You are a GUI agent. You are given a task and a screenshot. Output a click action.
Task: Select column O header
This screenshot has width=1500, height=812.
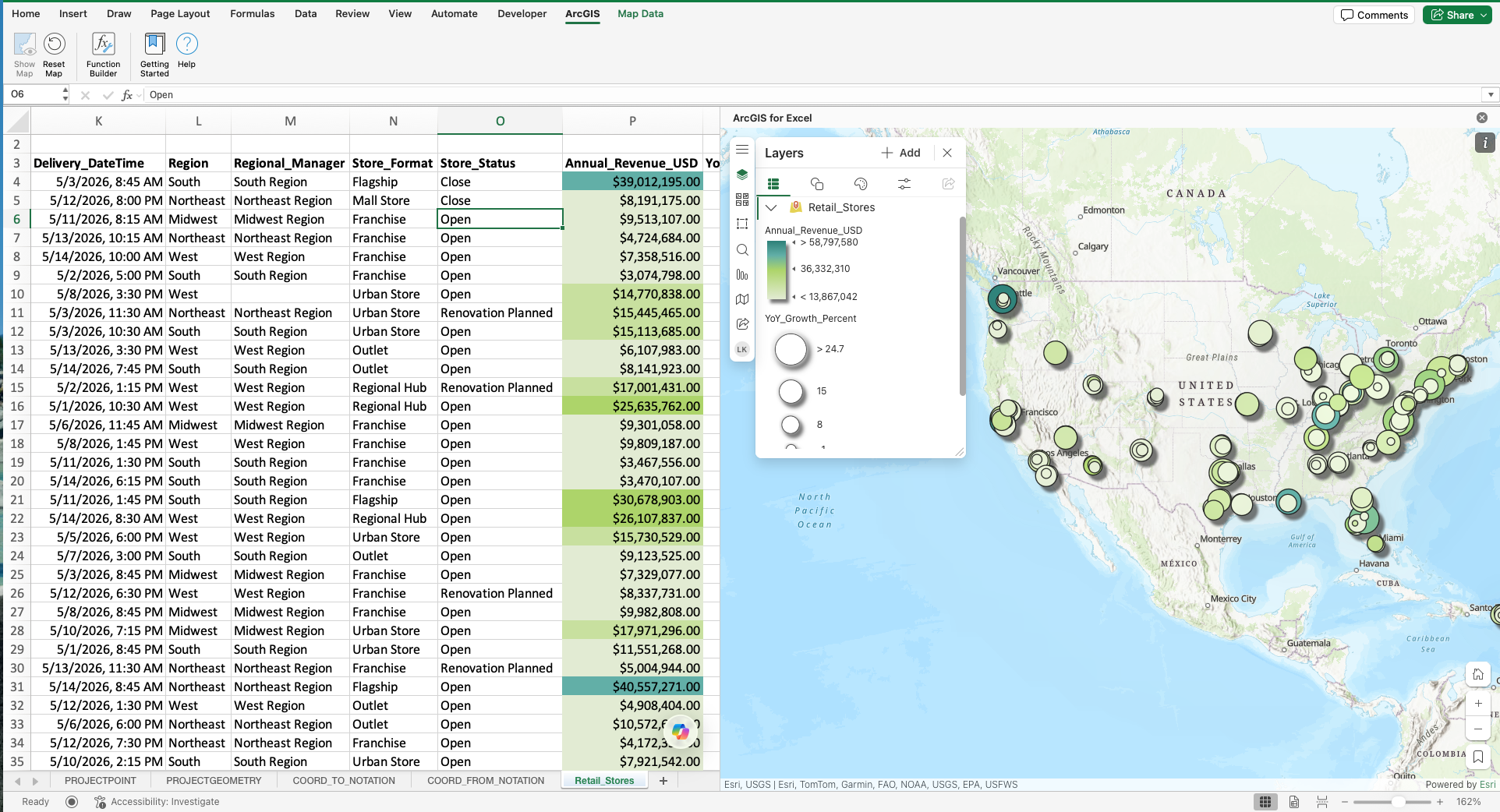(500, 121)
